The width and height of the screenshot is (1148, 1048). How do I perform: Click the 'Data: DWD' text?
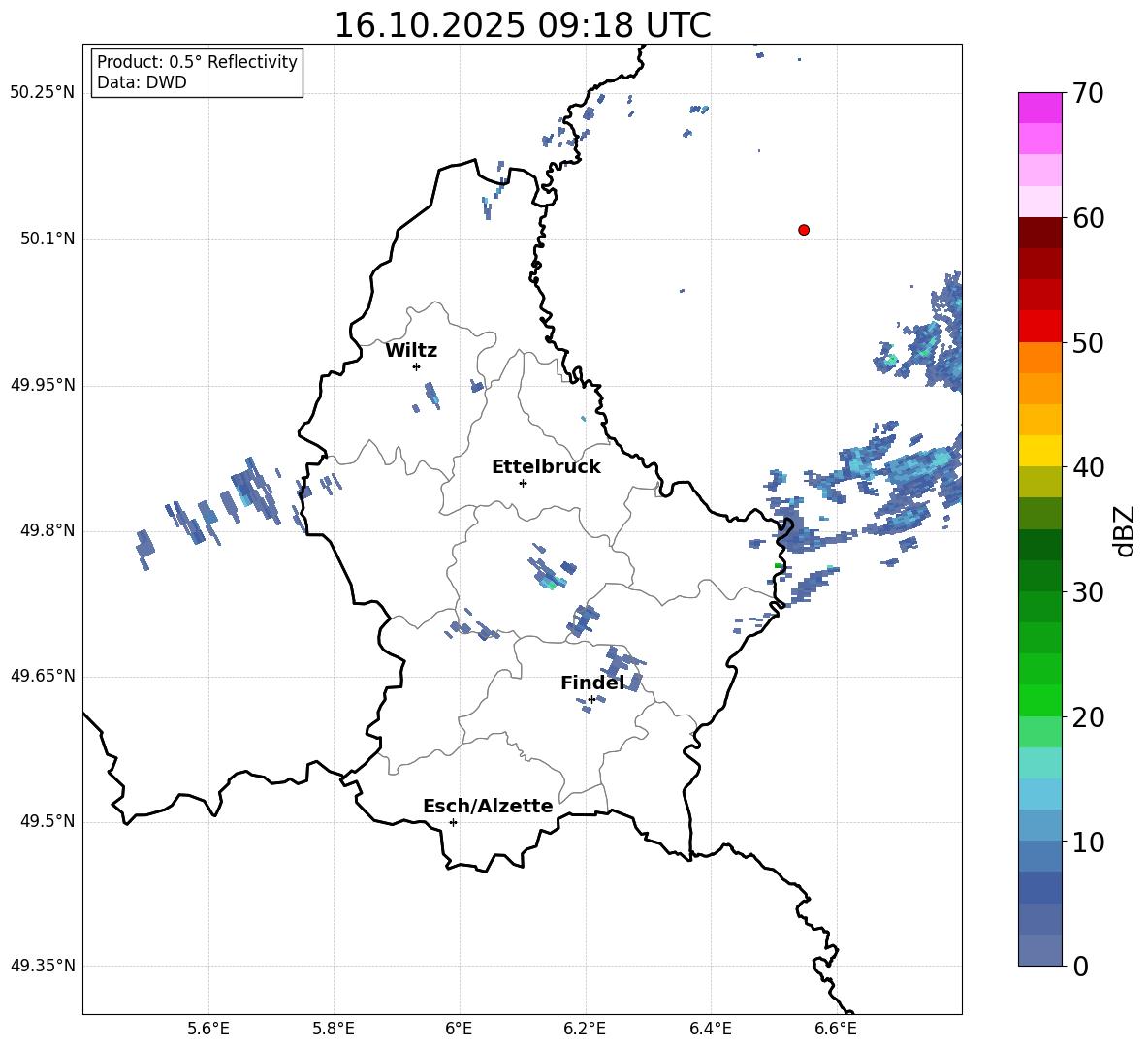point(142,82)
